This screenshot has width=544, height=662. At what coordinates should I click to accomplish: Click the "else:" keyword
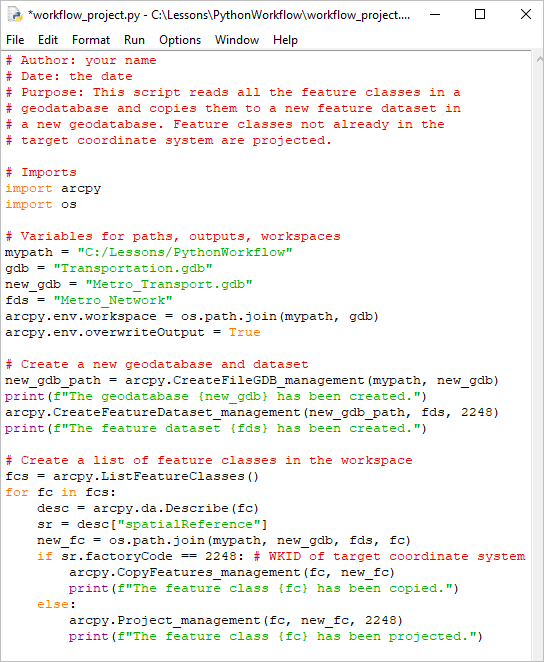point(56,605)
